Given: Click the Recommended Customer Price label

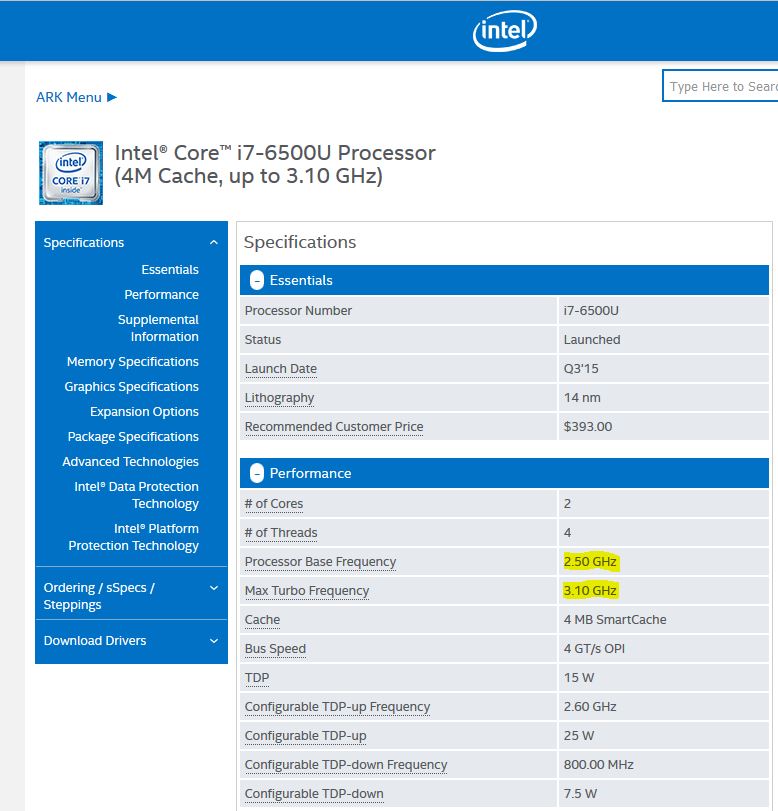Looking at the screenshot, I should (334, 427).
